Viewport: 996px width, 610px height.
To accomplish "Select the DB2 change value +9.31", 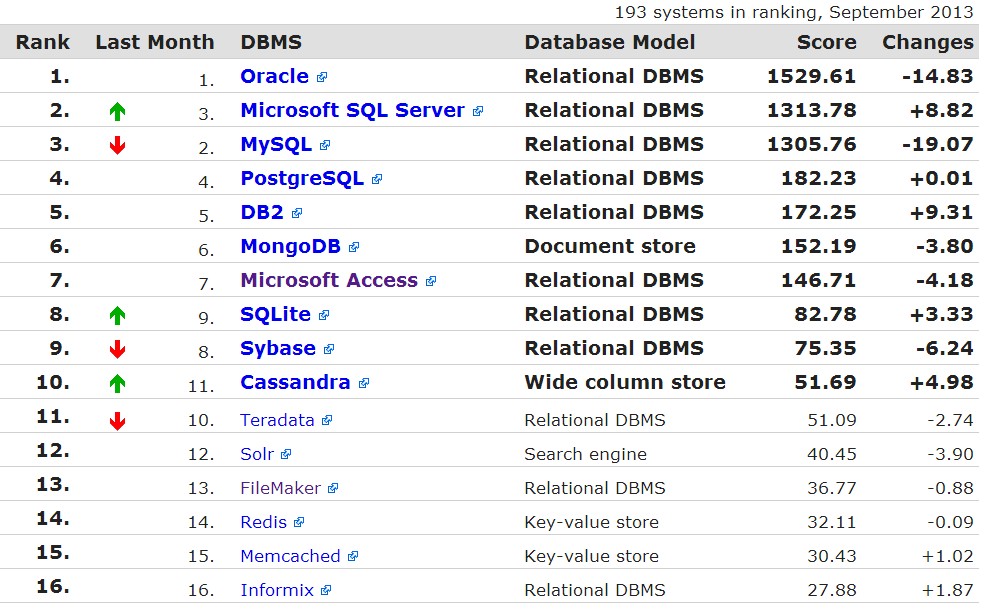I will click(x=941, y=212).
